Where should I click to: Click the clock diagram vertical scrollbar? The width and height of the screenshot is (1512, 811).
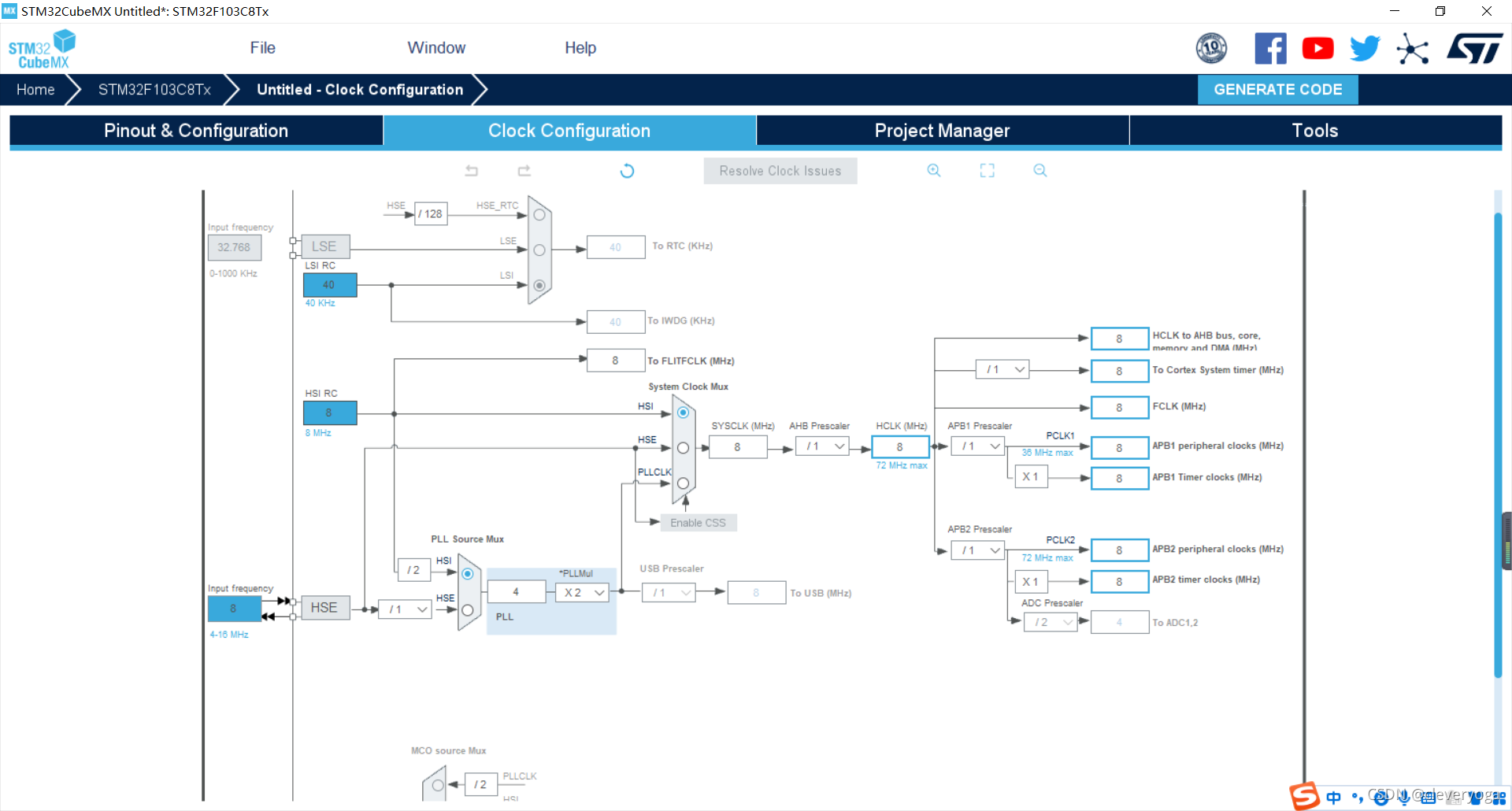(x=1498, y=445)
